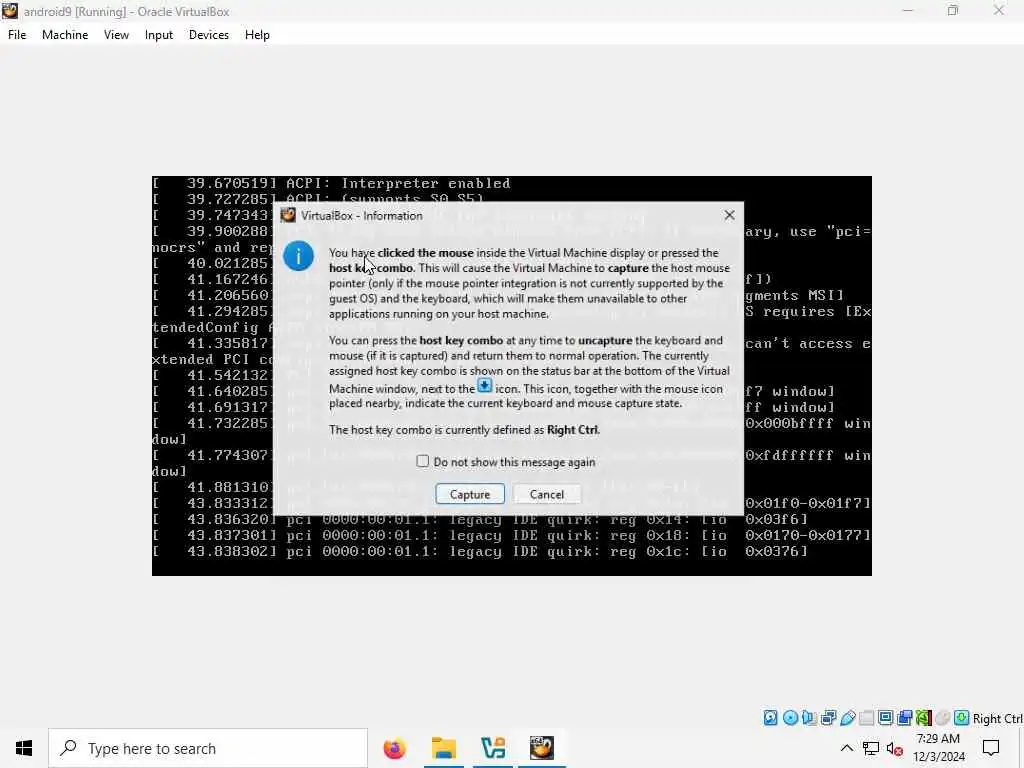Image resolution: width=1024 pixels, height=768 pixels.
Task: Minimize the VirtualBox window
Action: coord(908,11)
